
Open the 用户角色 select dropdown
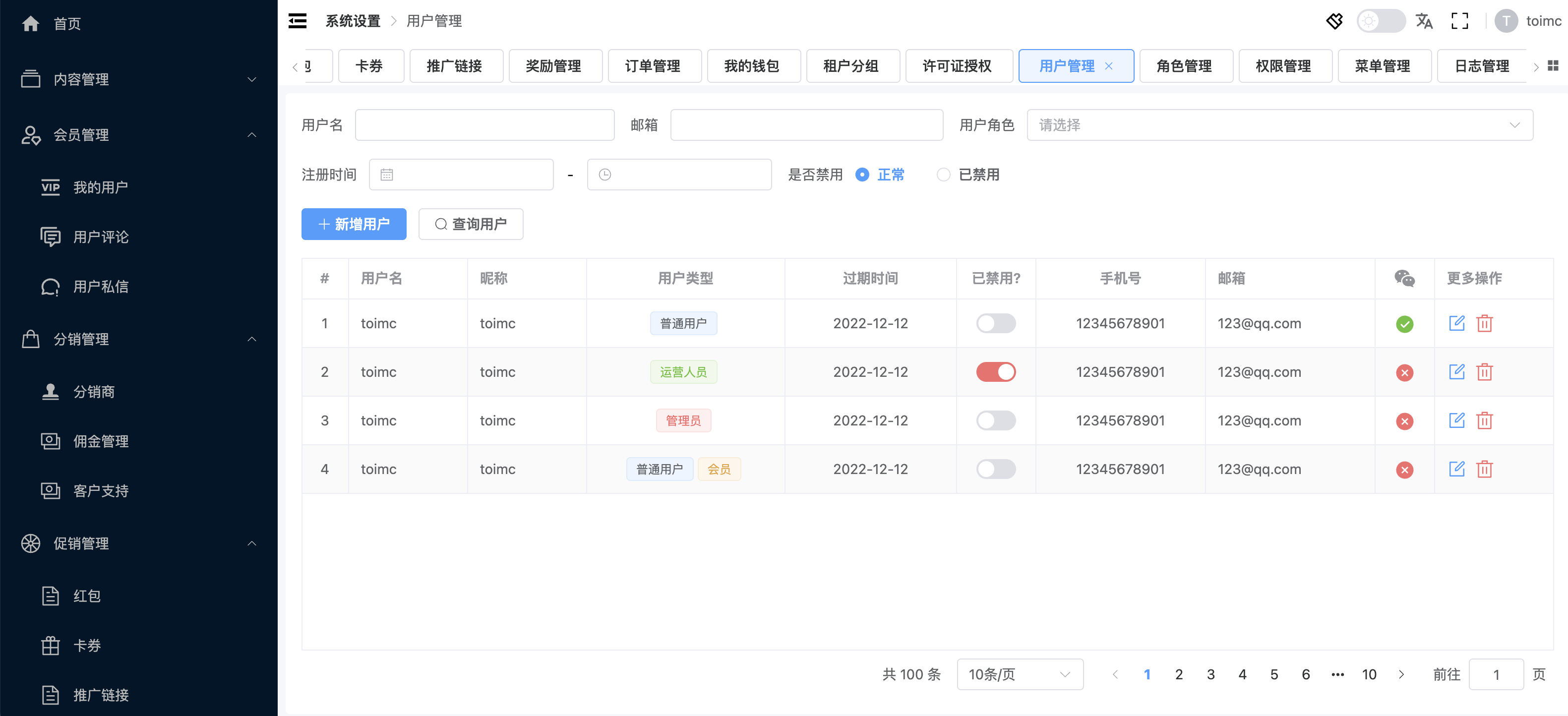(x=1279, y=125)
